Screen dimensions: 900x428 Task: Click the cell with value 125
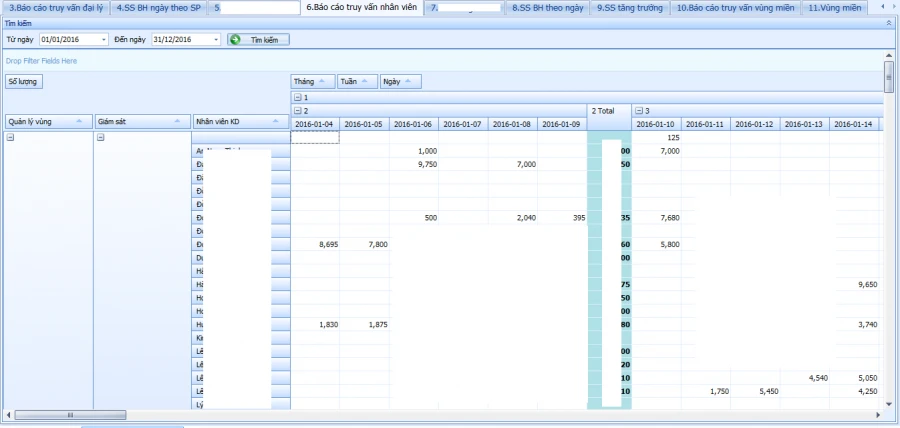point(656,138)
